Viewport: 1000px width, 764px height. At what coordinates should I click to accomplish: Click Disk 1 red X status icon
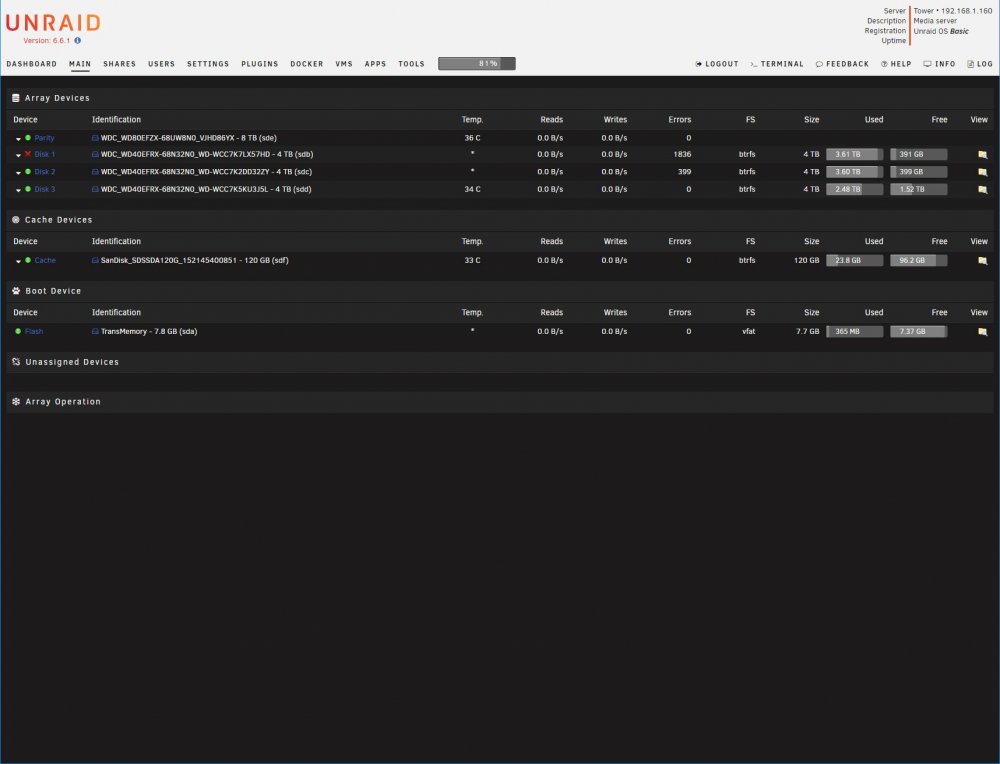pos(28,154)
